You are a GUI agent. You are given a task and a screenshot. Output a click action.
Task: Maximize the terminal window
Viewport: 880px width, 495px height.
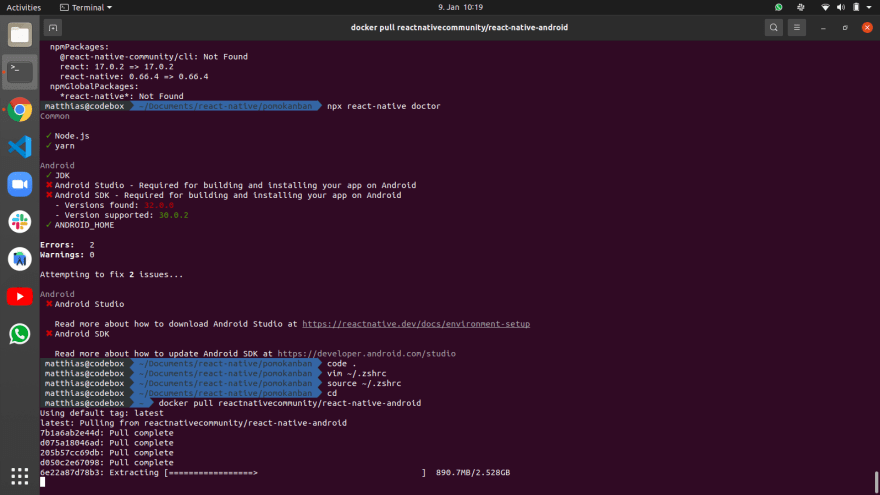(845, 28)
